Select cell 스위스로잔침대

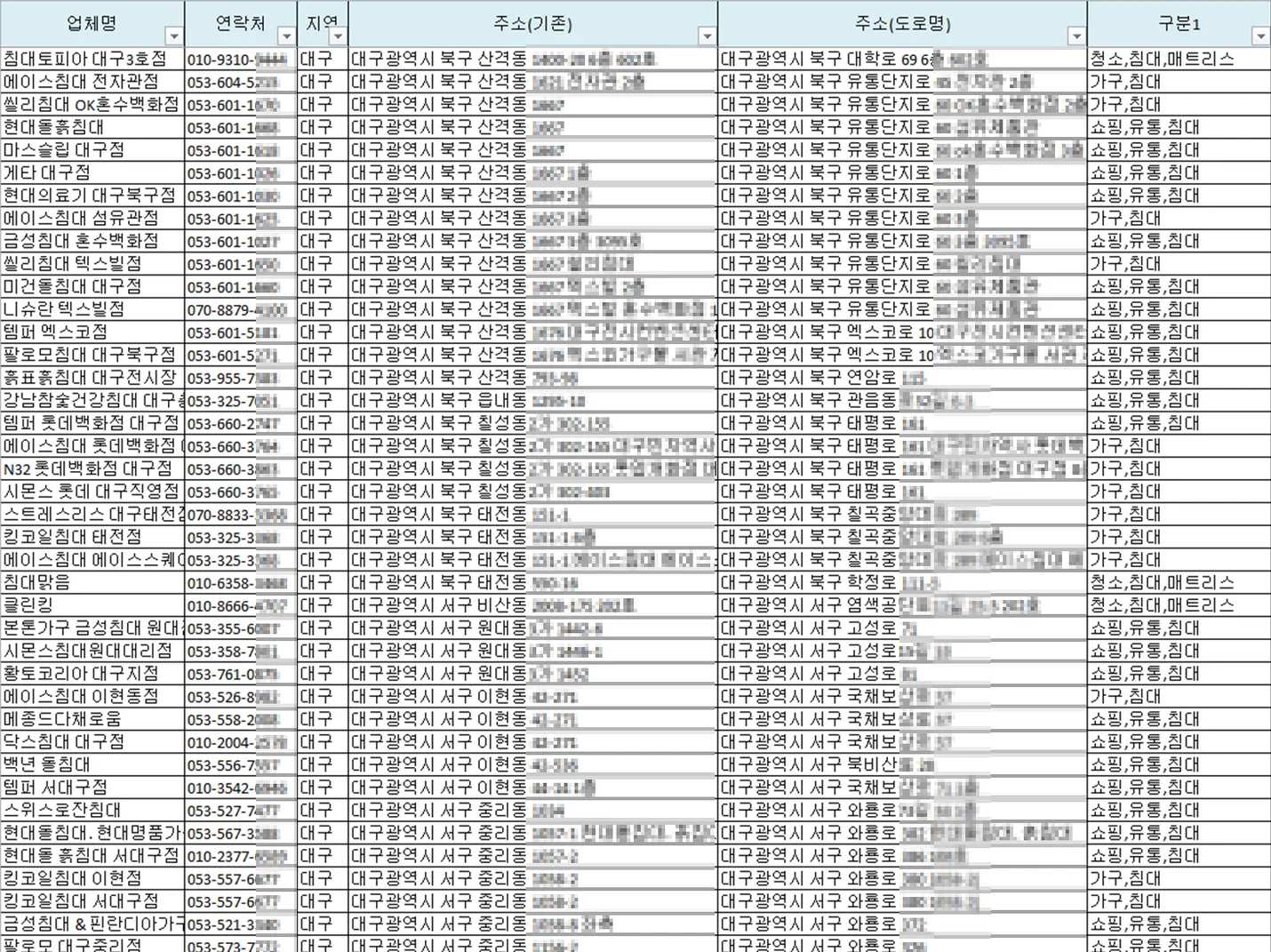pyautogui.click(x=92, y=812)
